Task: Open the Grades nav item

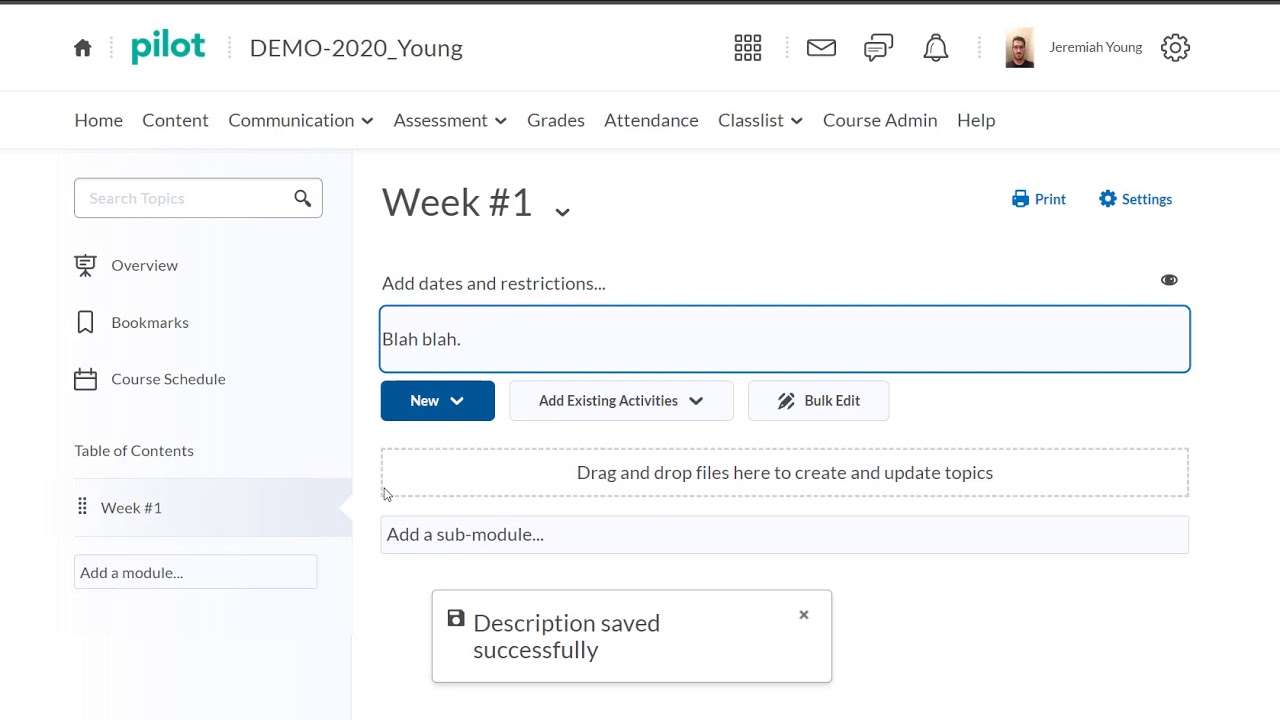Action: (x=556, y=120)
